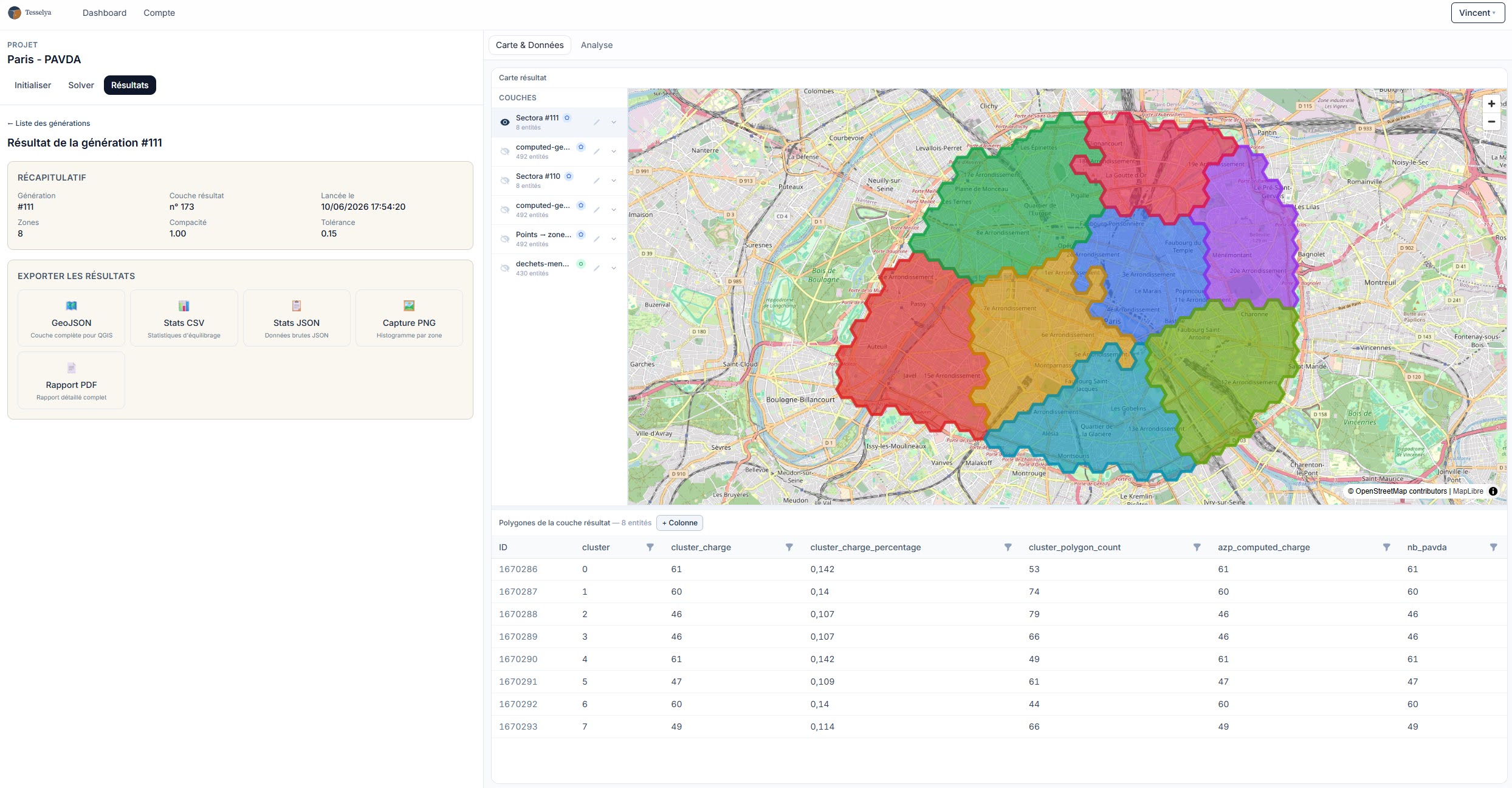This screenshot has height=788, width=1512.
Task: Add a column with + Colonne
Action: pos(679,523)
